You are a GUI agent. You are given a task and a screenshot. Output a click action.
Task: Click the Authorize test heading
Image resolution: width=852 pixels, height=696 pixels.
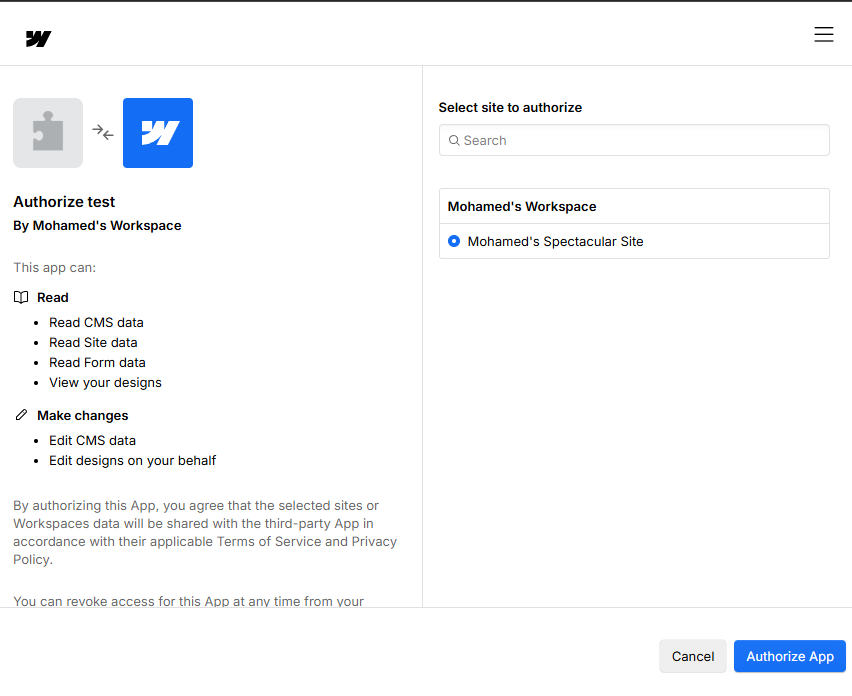point(64,202)
